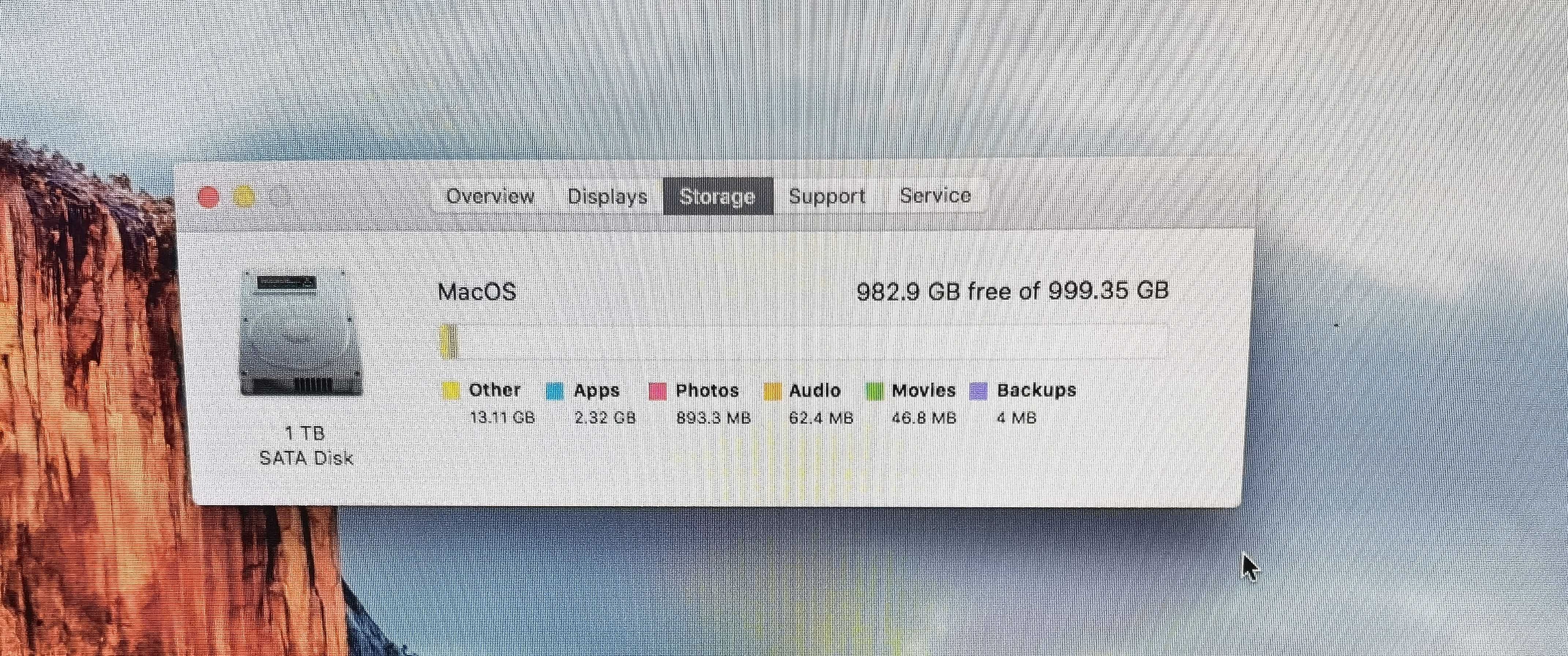The image size is (1568, 656).
Task: Click the yellow Other color swatch
Action: [x=451, y=391]
